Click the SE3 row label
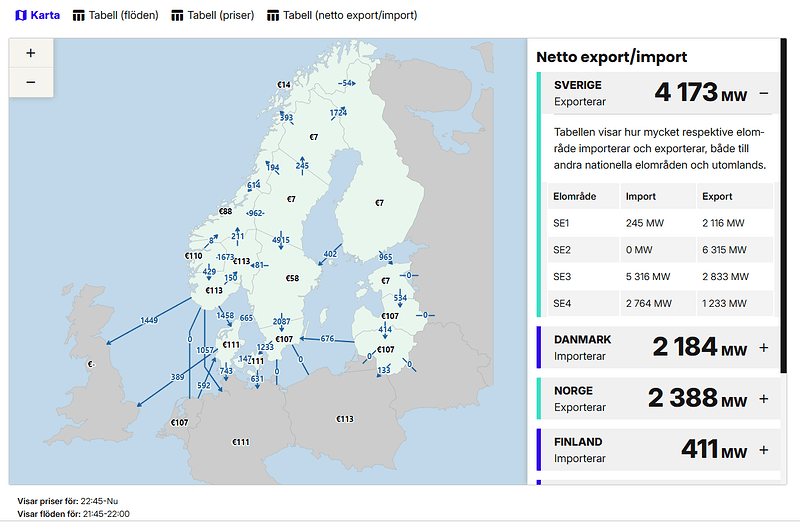The image size is (800, 522). pos(562,277)
